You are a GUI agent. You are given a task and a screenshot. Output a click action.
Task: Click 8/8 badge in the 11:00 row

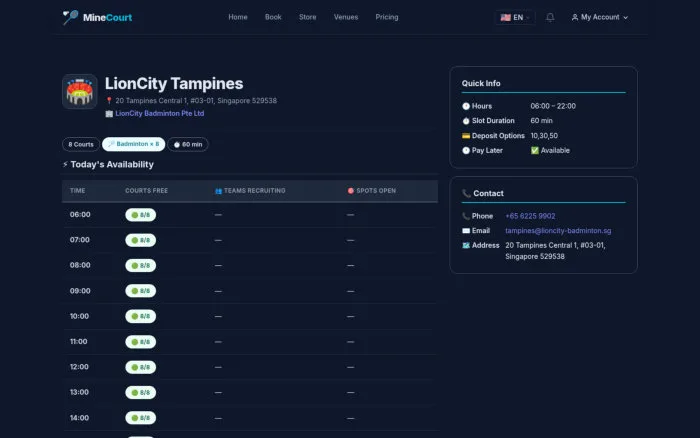(141, 342)
